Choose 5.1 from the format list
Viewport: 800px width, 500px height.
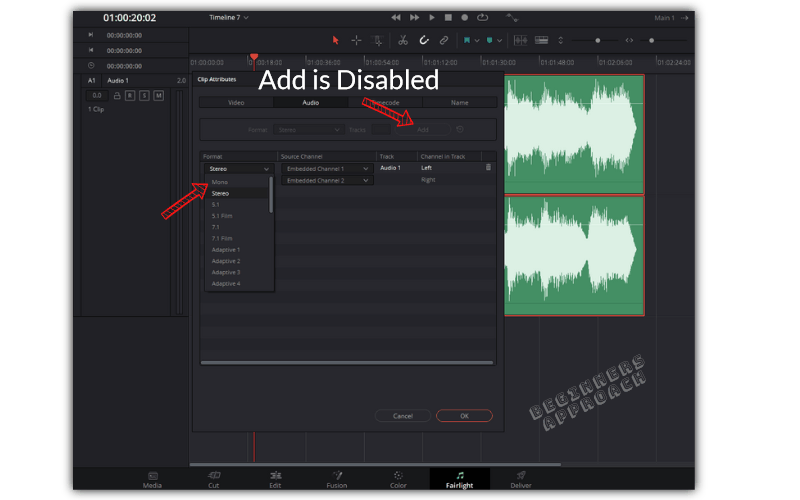[237, 205]
